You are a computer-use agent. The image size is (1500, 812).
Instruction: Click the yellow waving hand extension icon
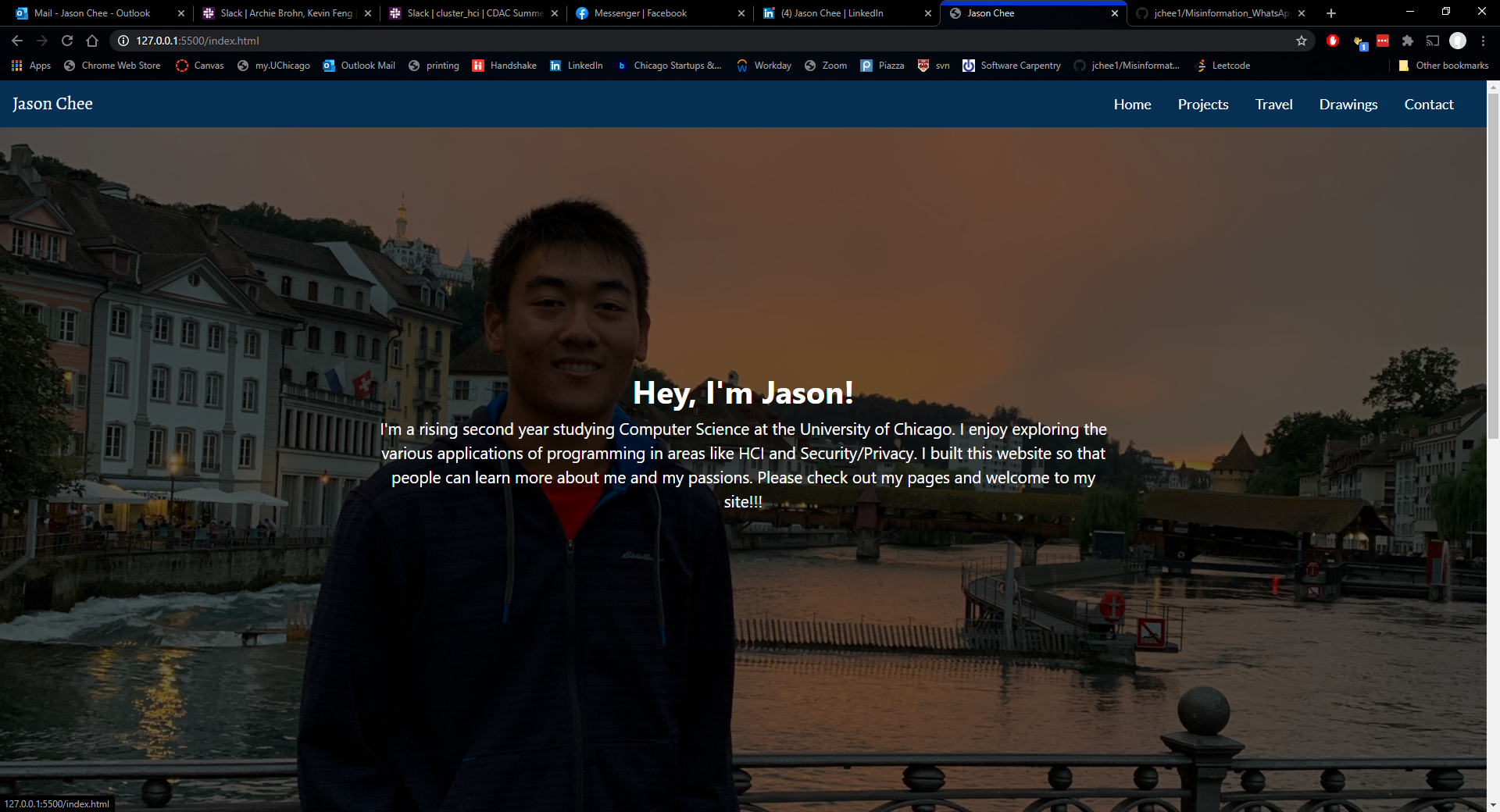click(x=1359, y=41)
